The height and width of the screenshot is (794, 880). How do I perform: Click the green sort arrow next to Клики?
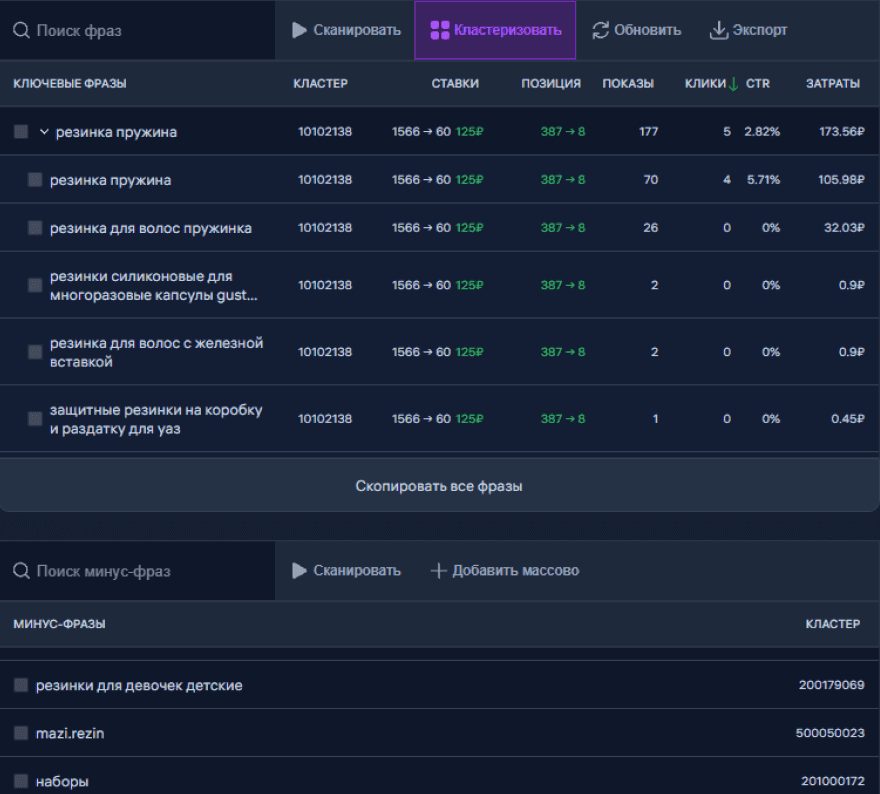pos(734,84)
